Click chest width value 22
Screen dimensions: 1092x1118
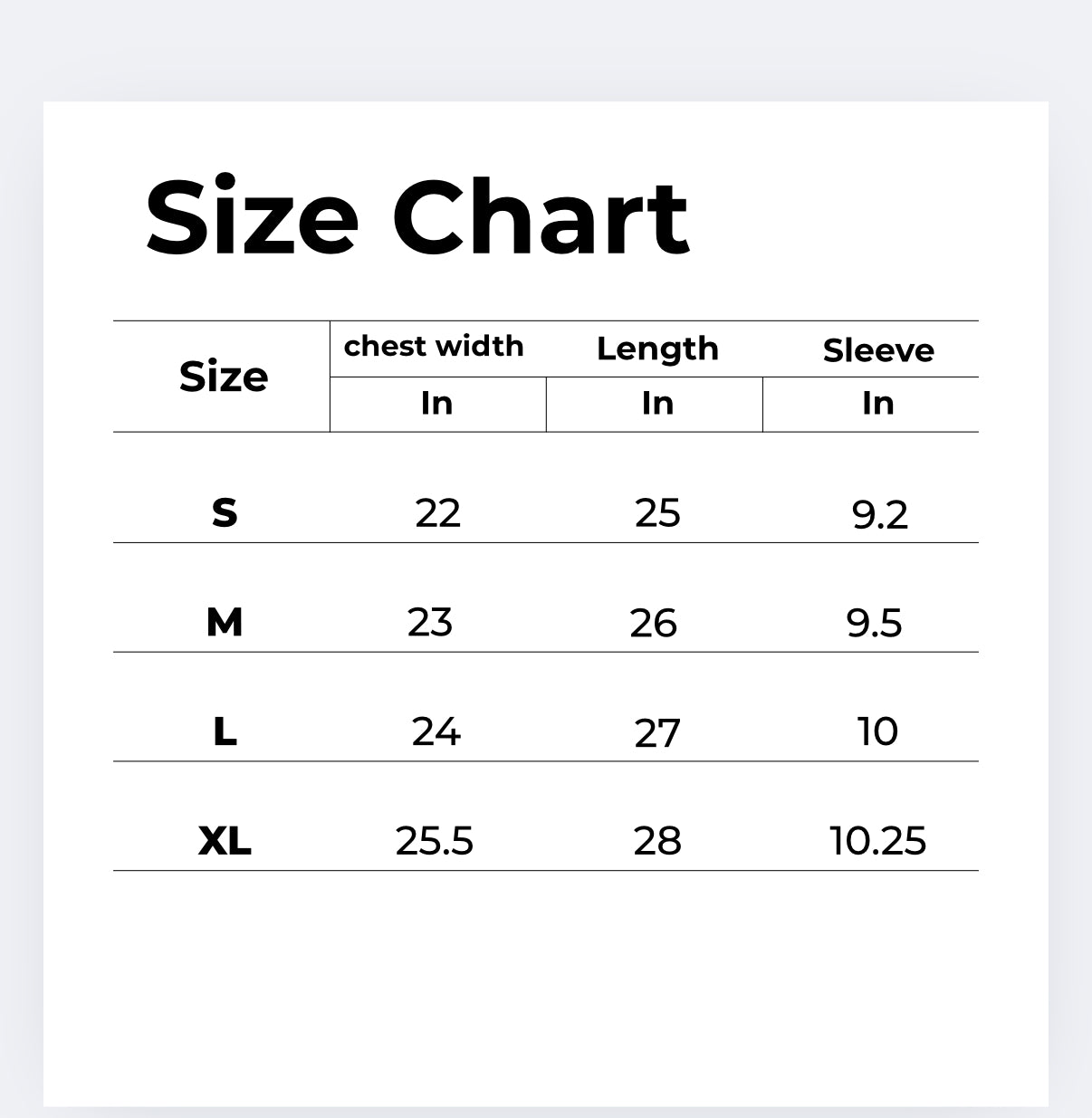437,513
